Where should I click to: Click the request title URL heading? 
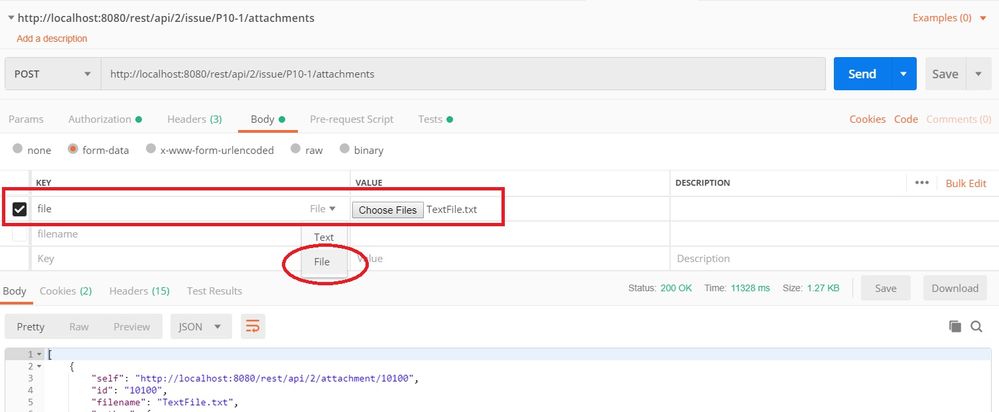[x=166, y=18]
